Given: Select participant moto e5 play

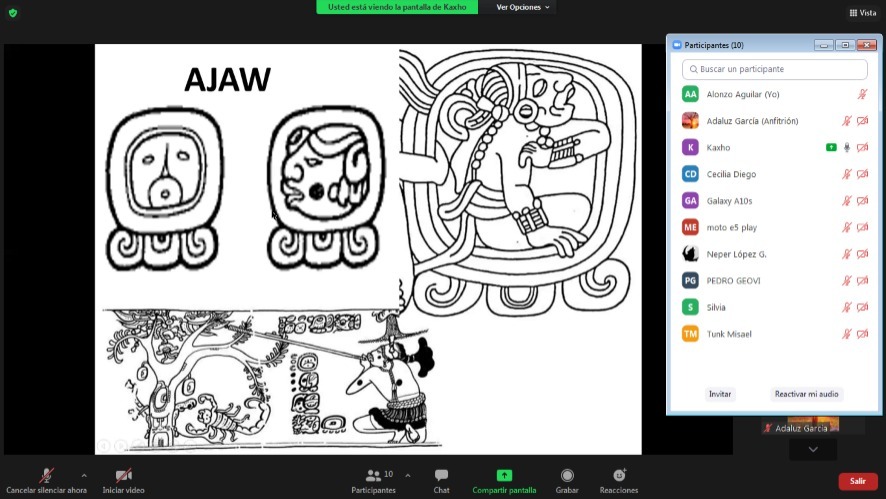Looking at the screenshot, I should click(774, 227).
